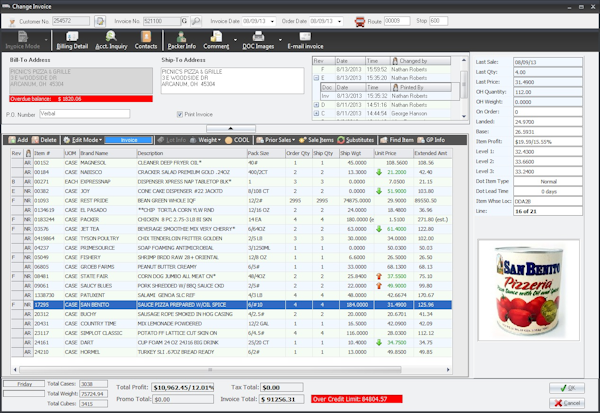Delete the selected line item
This screenshot has width=600, height=413.
tap(44, 140)
